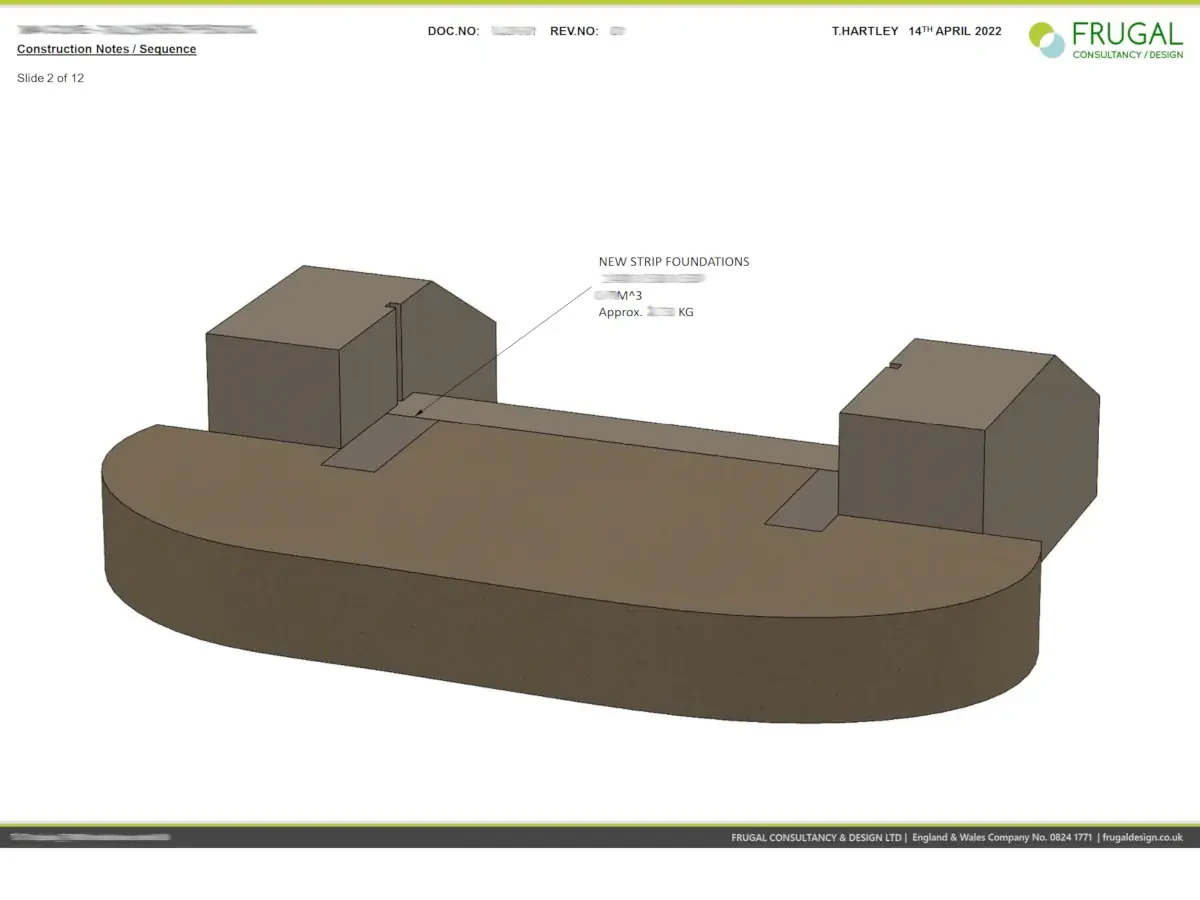The width and height of the screenshot is (1200, 900).
Task: Click FRUGAL CONSULTANCY & DESIGN LTD footer text
Action: (817, 838)
